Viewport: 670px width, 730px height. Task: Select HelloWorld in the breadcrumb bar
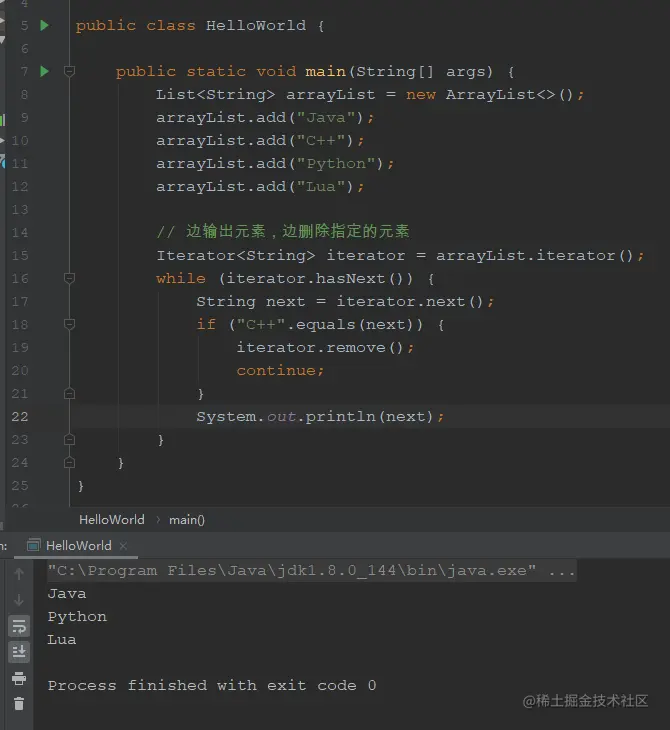[112, 520]
